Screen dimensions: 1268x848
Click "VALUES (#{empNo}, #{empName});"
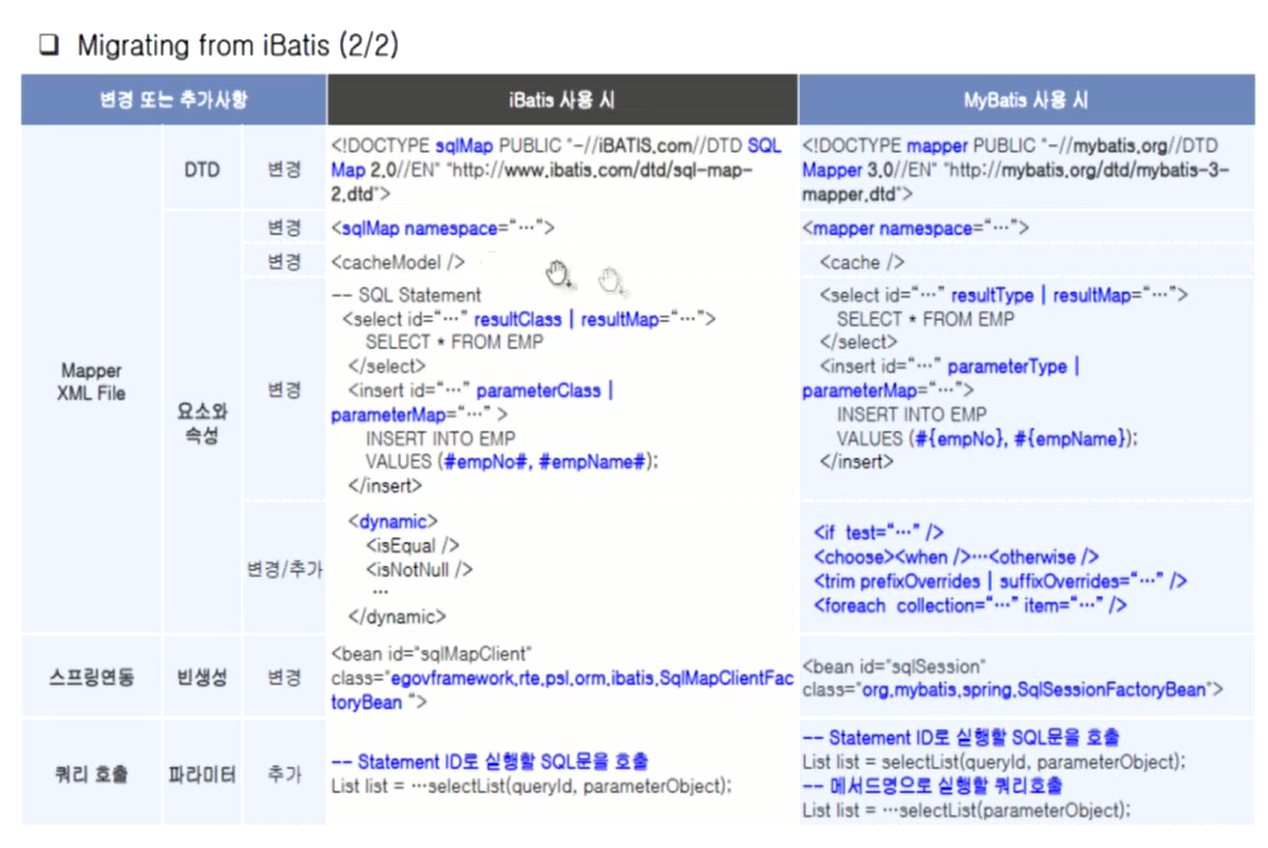point(987,437)
